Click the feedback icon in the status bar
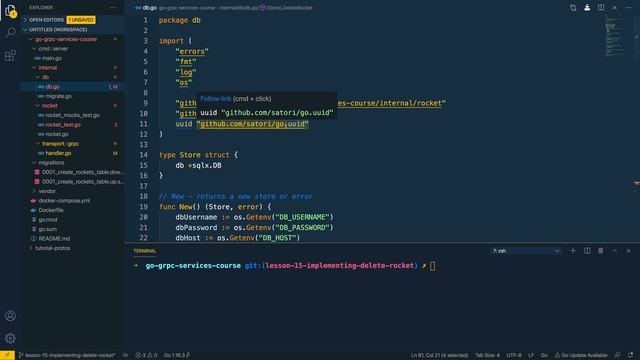 point(618,355)
